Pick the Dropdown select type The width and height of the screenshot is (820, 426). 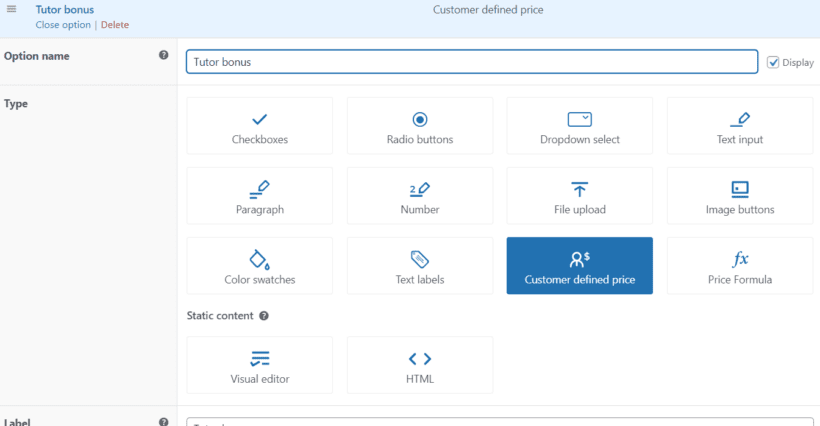(579, 125)
